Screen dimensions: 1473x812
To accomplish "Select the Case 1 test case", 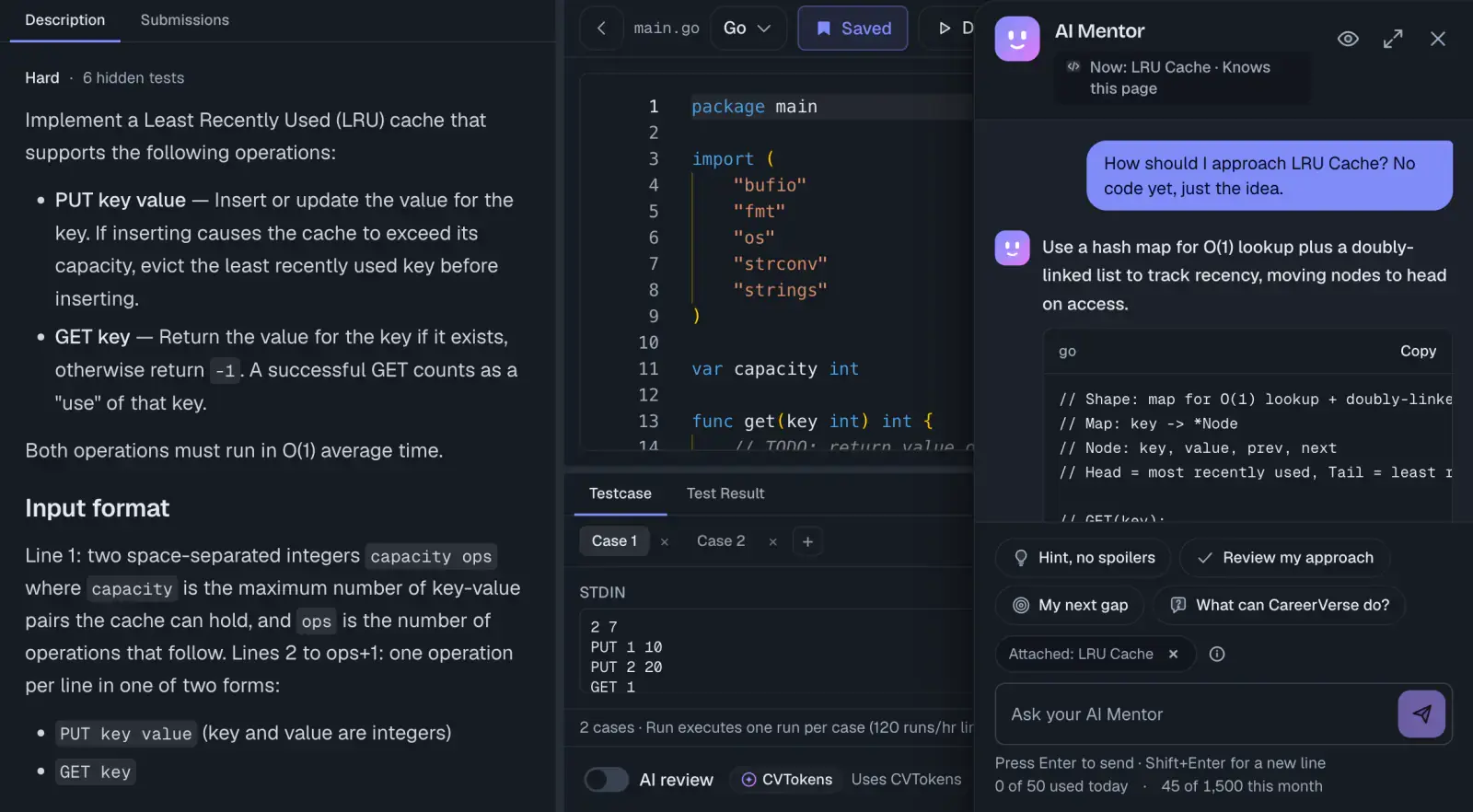I will (x=614, y=541).
